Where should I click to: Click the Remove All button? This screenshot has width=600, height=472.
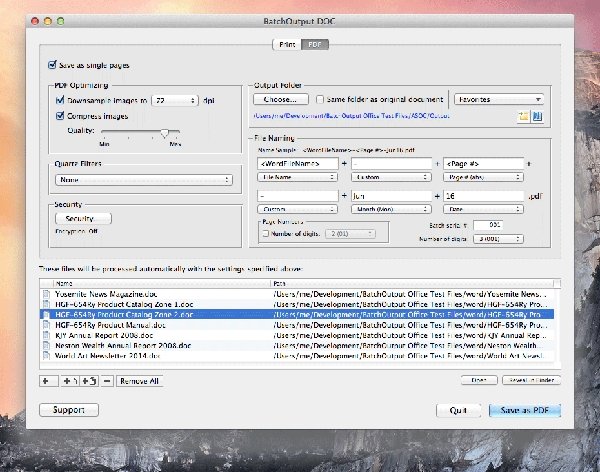(x=139, y=381)
